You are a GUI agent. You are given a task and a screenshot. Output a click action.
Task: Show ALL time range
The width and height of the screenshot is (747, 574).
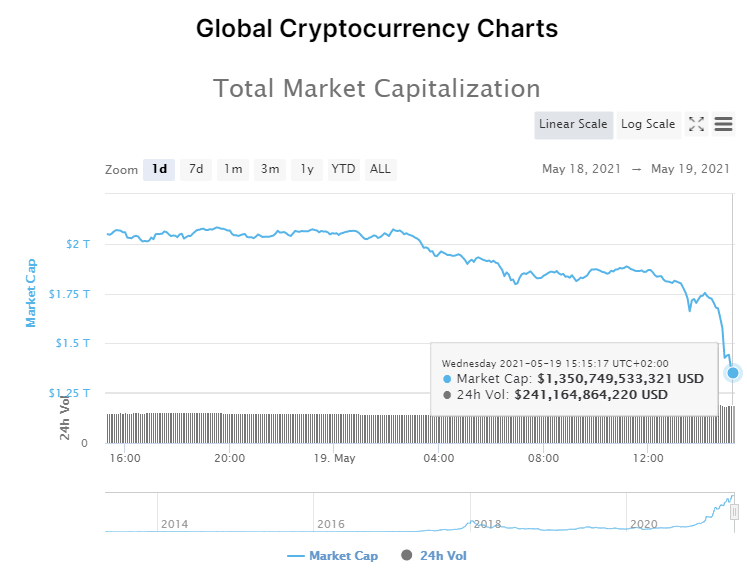coord(380,170)
